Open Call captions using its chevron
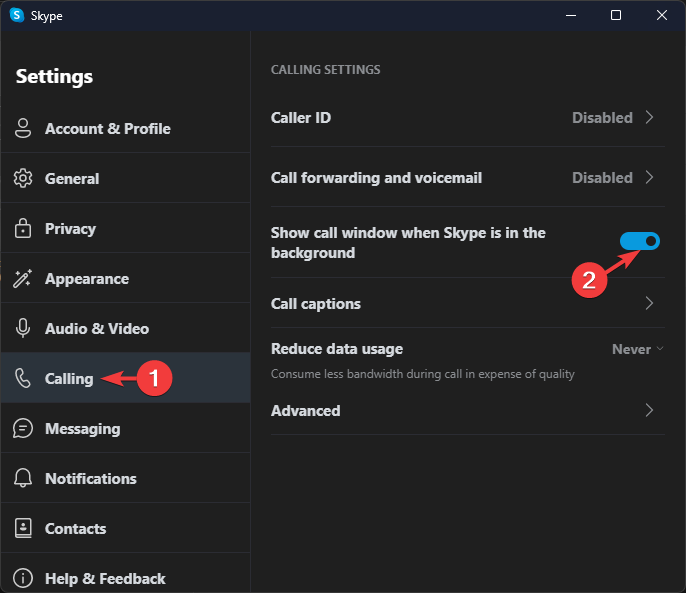Screen dimensions: 686x593 coord(650,303)
